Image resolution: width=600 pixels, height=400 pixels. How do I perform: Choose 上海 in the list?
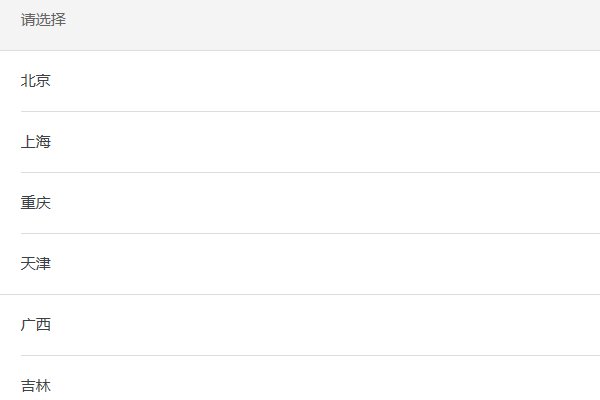pos(36,142)
